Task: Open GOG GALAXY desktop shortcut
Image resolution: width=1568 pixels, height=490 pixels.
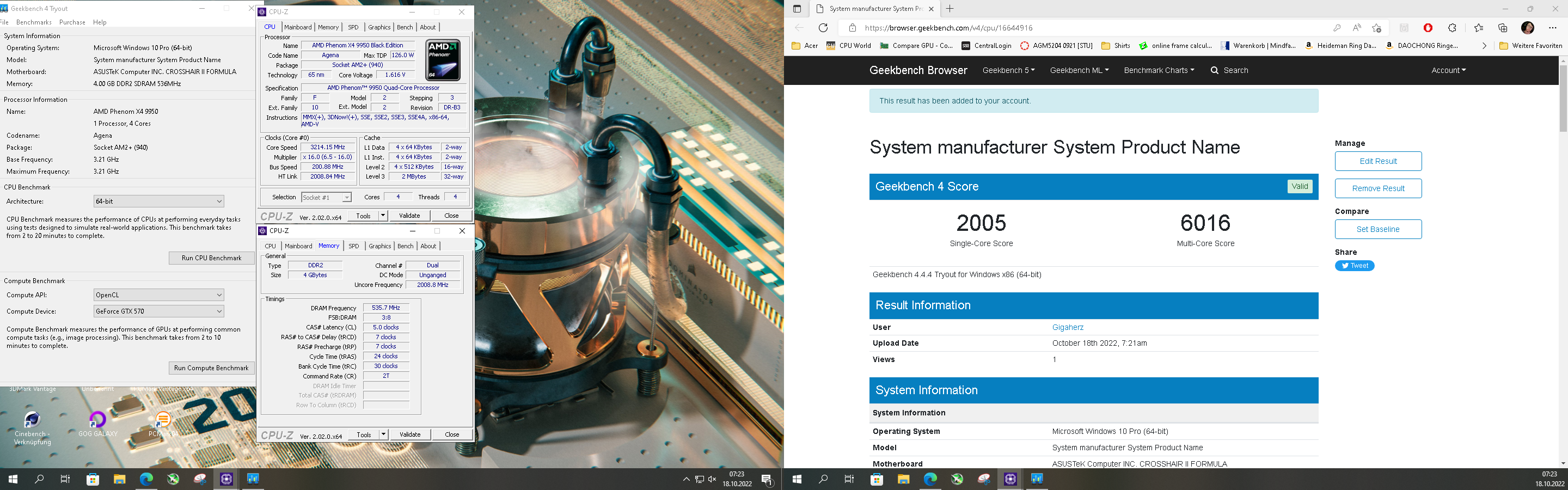Action: tap(97, 424)
